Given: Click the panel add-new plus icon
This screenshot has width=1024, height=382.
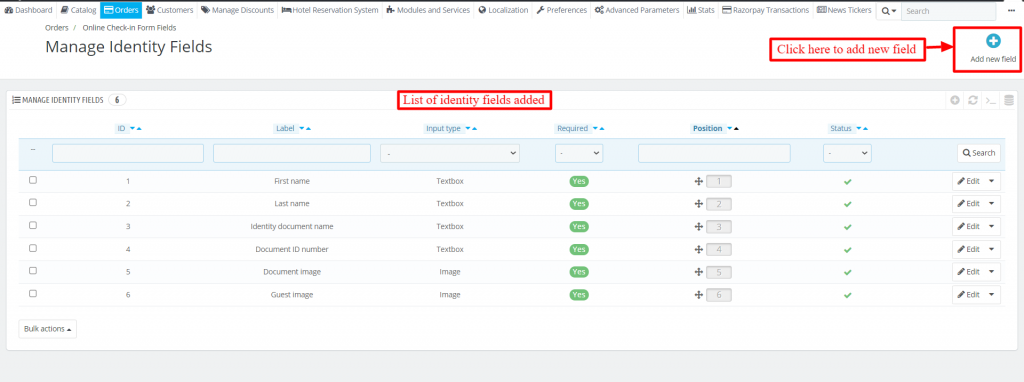Looking at the screenshot, I should coord(955,101).
